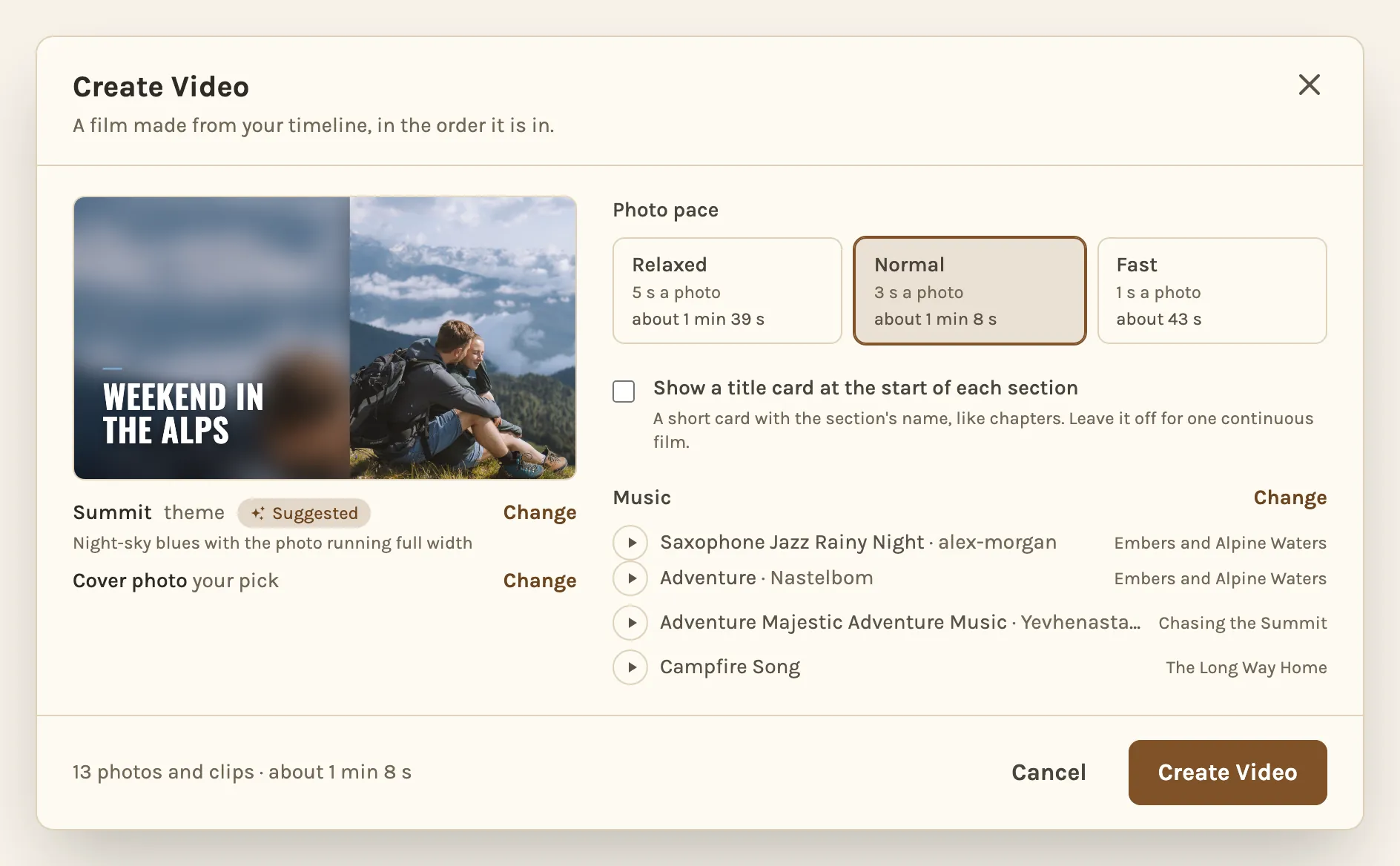Select the Fast photo pace
Image resolution: width=1400 pixels, height=866 pixels.
pos(1212,291)
